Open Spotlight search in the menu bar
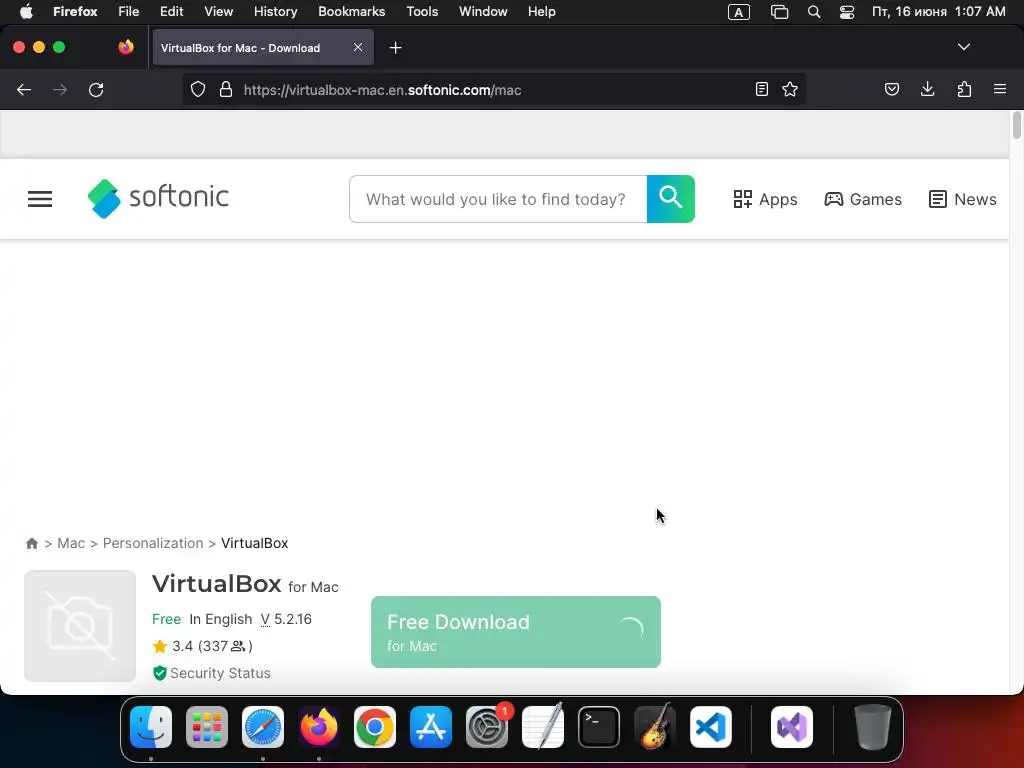The height and width of the screenshot is (768, 1024). [x=814, y=12]
